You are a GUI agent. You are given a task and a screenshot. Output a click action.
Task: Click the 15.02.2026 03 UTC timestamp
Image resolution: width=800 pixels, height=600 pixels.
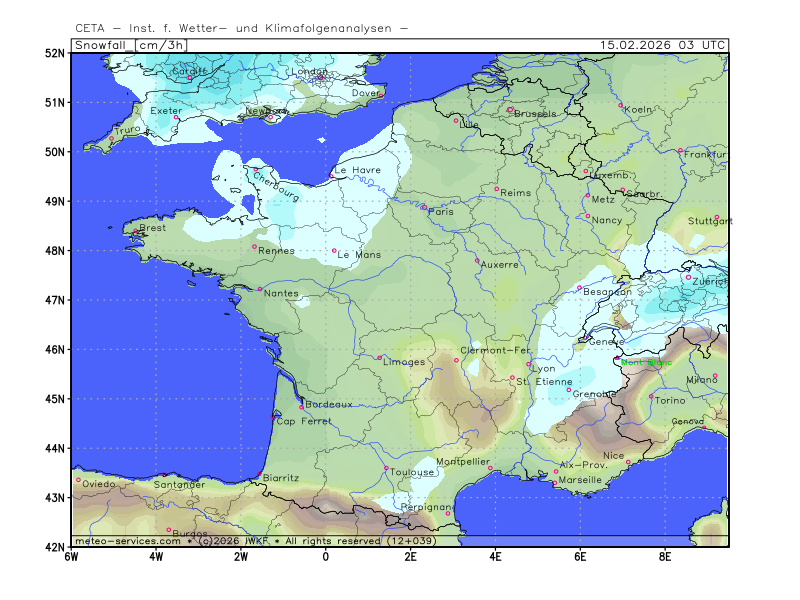point(663,45)
